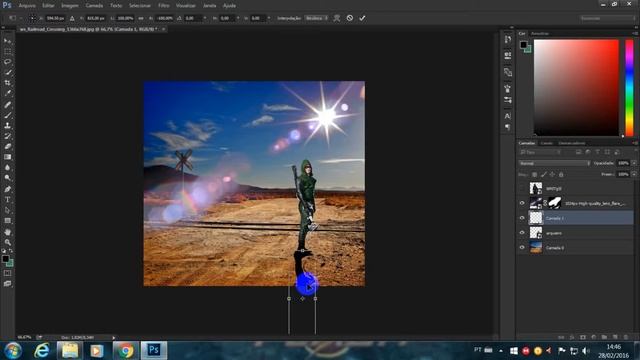The width and height of the screenshot is (640, 360).
Task: Switch to the Amostras tab
Action: (x=540, y=33)
